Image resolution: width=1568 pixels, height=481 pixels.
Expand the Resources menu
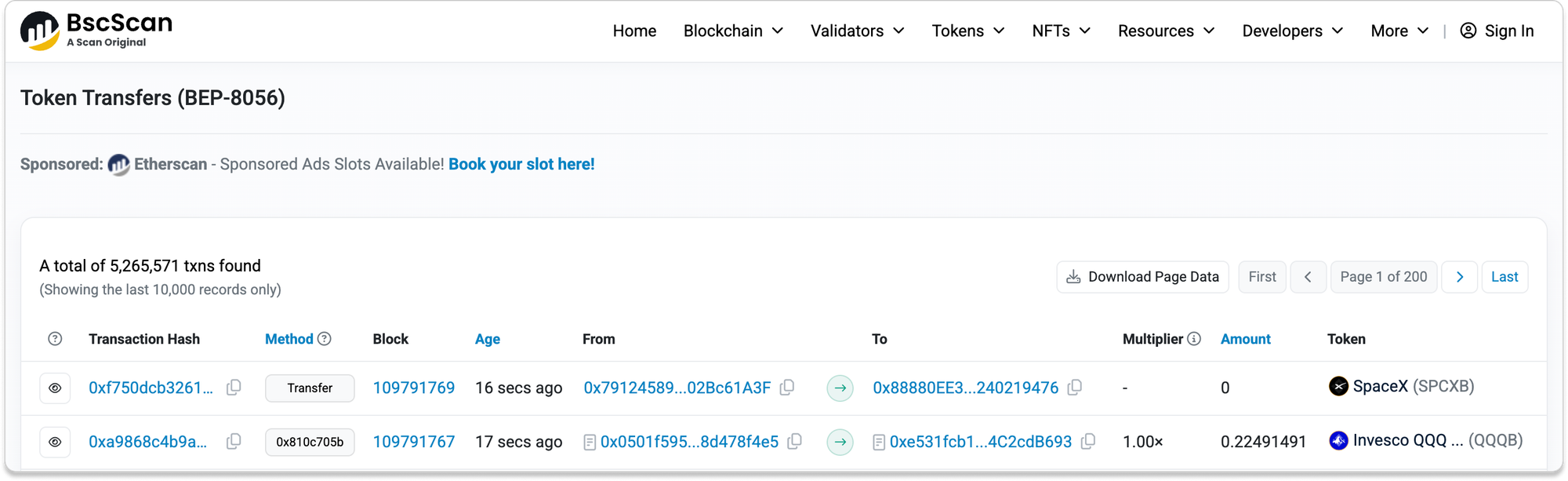click(x=1167, y=31)
